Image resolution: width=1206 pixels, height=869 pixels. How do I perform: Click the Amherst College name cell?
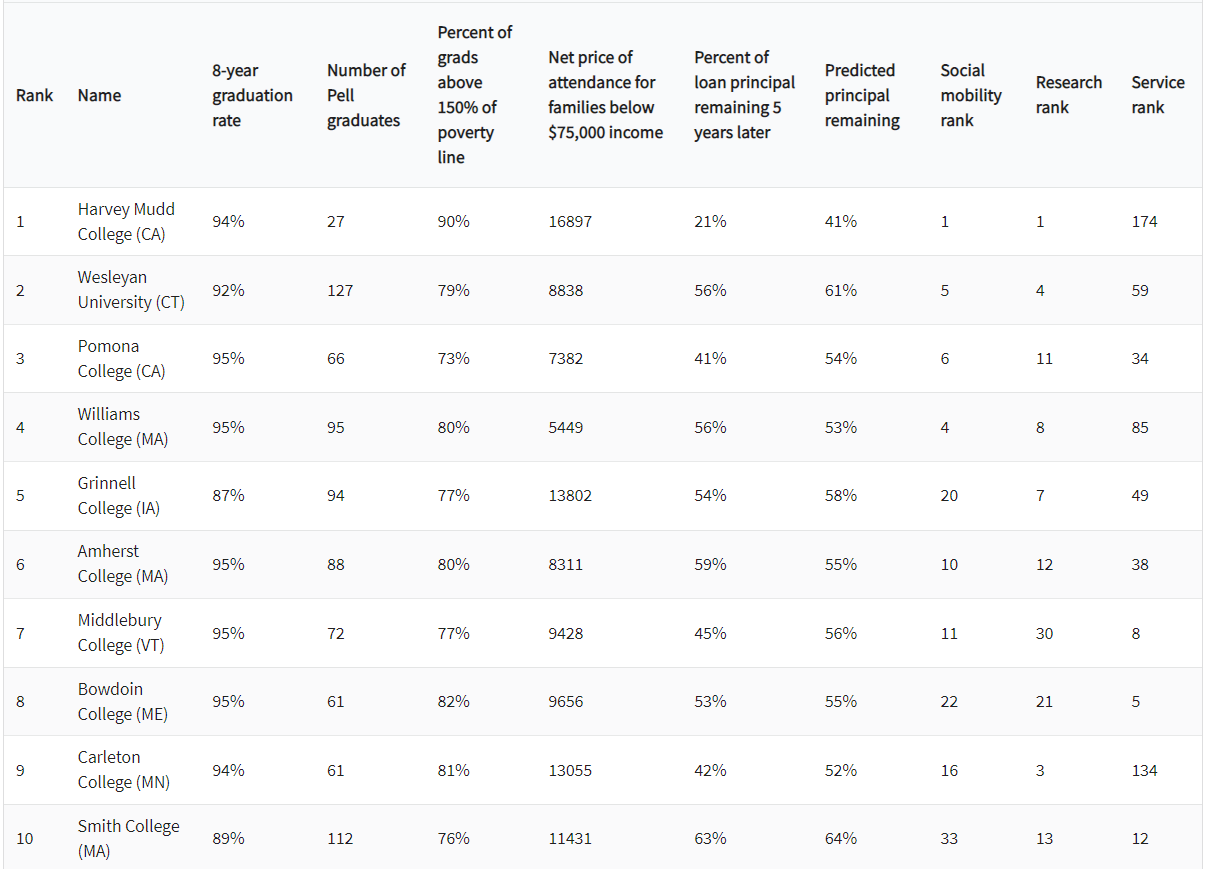point(123,564)
